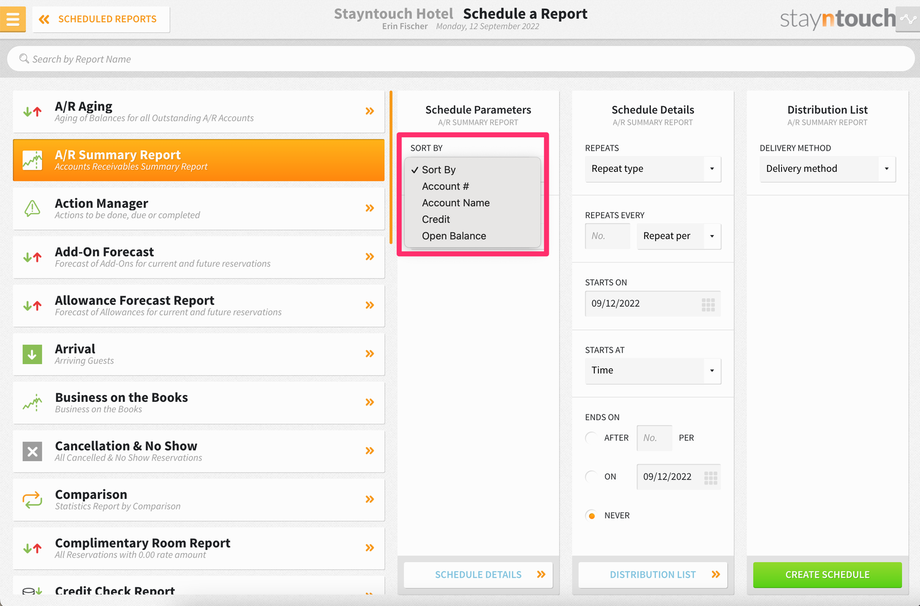Click the Schedule Details button

pos(478,575)
